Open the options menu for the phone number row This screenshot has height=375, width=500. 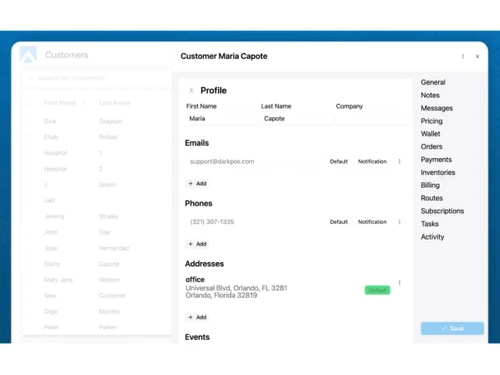pyautogui.click(x=399, y=222)
